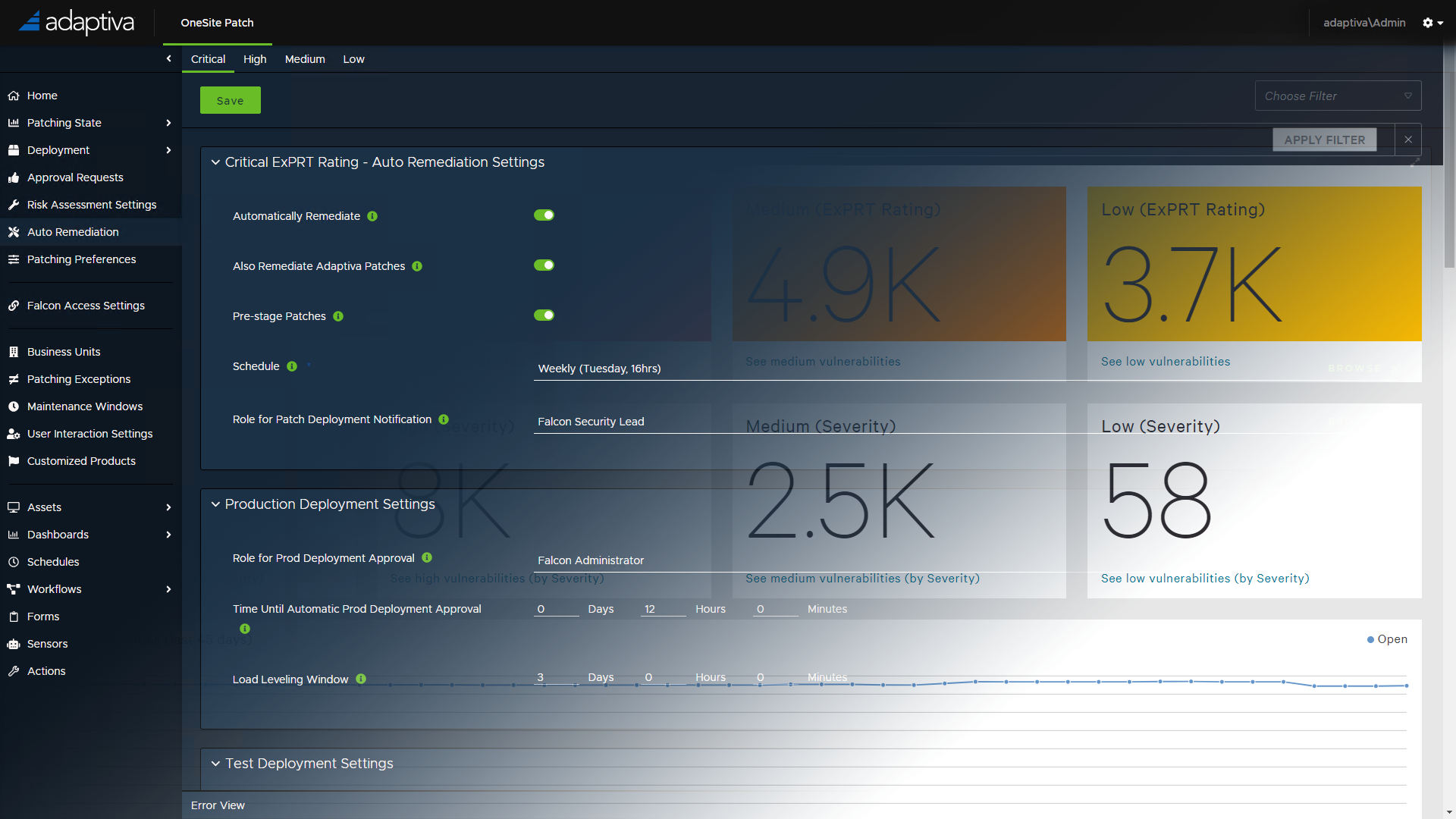Click the Hours field for Prod Approval
Viewport: 1456px width, 819px height.
tap(662, 609)
